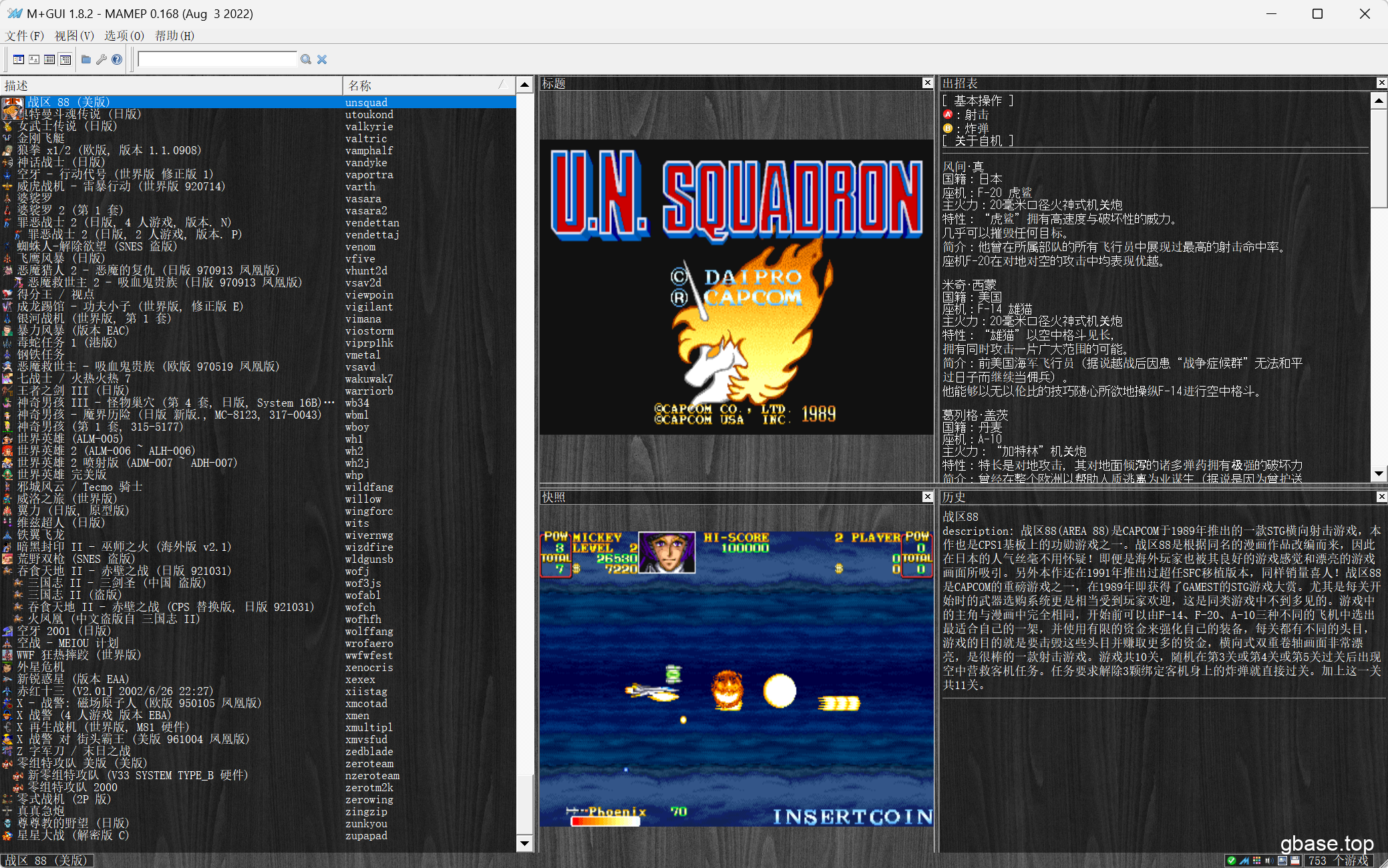Viewport: 1388px width, 868px height.
Task: Select 飞鹰风暴 (日版) in the list
Action: click(258, 258)
